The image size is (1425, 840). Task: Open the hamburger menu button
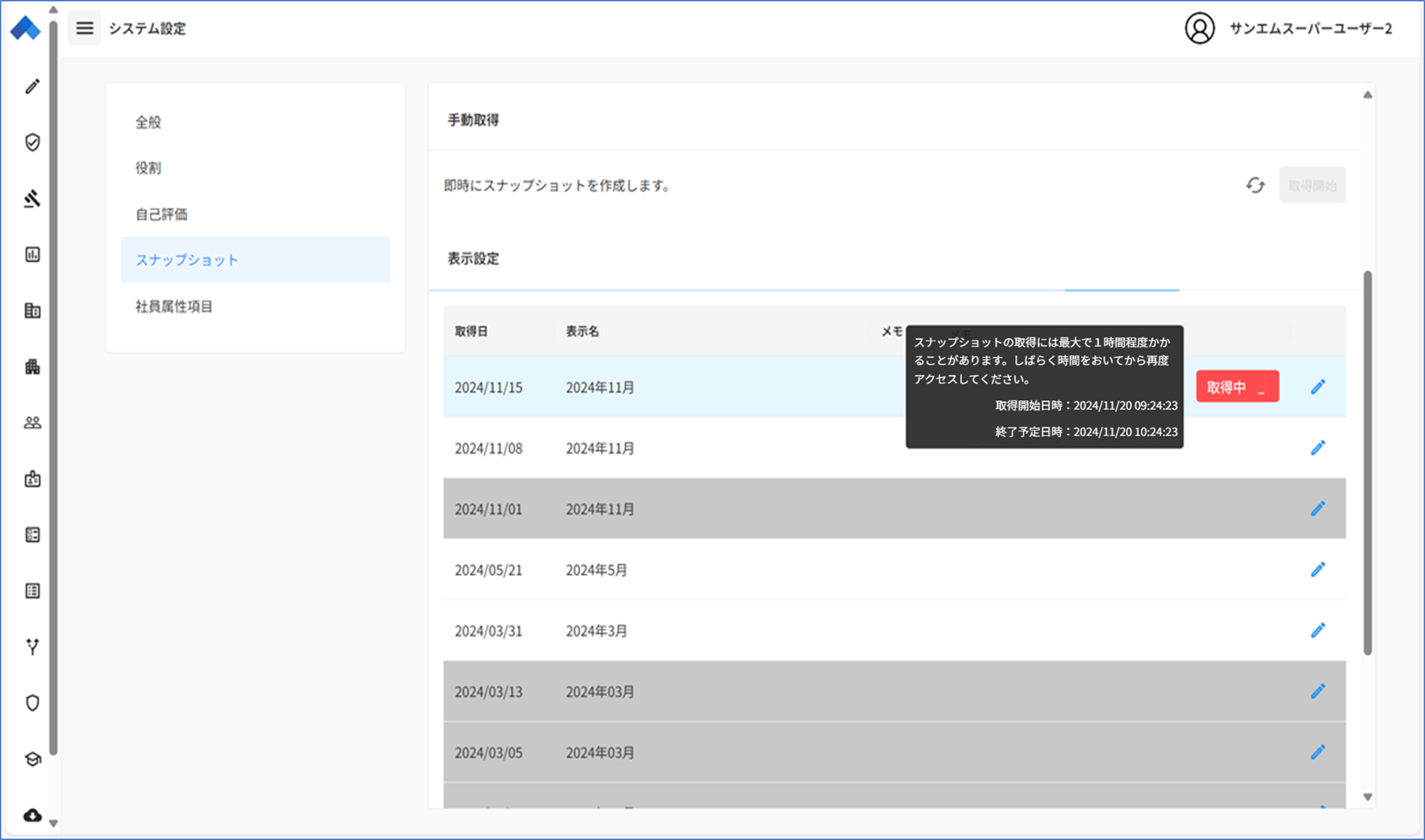[84, 28]
